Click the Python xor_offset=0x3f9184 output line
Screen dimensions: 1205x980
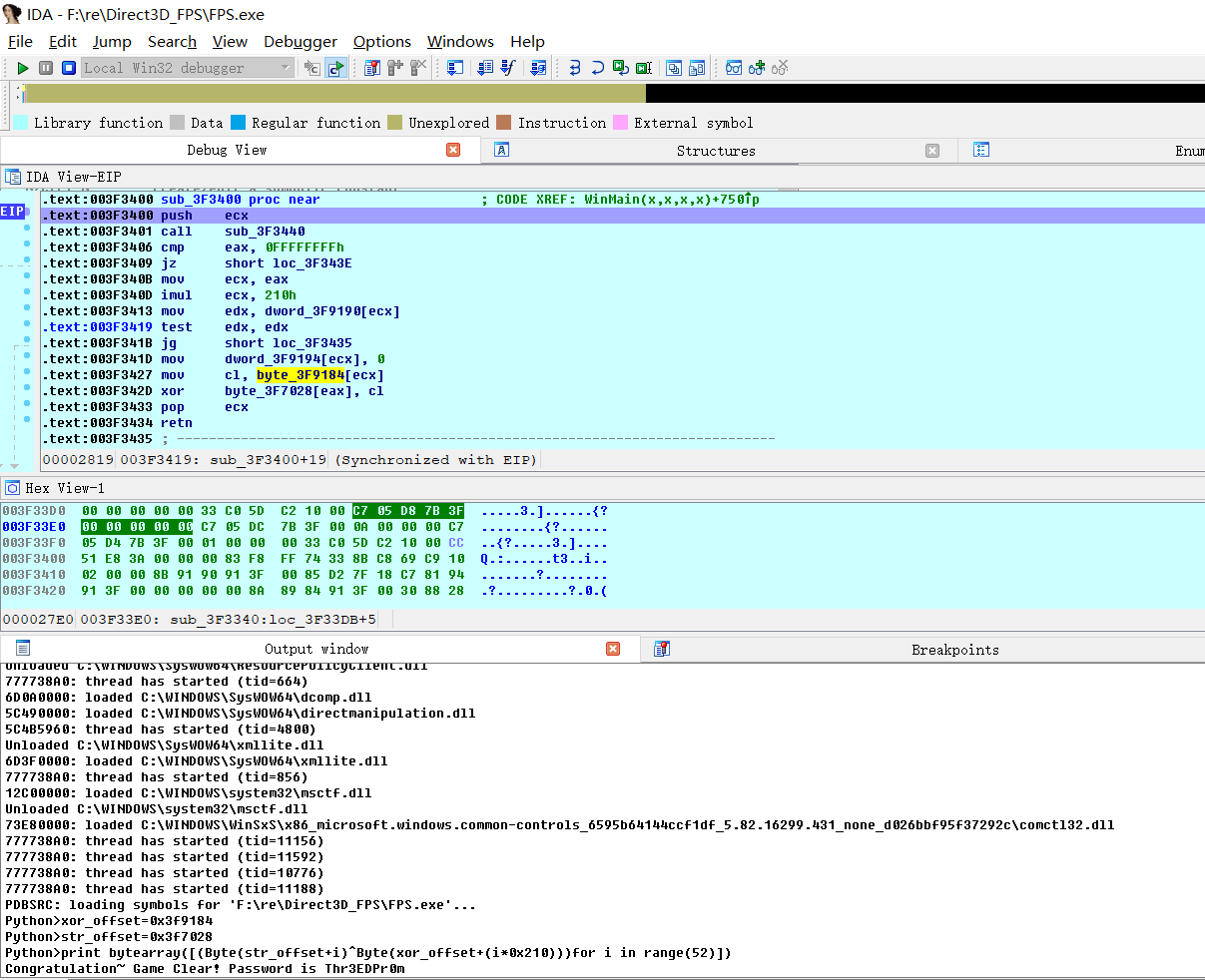coord(109,921)
